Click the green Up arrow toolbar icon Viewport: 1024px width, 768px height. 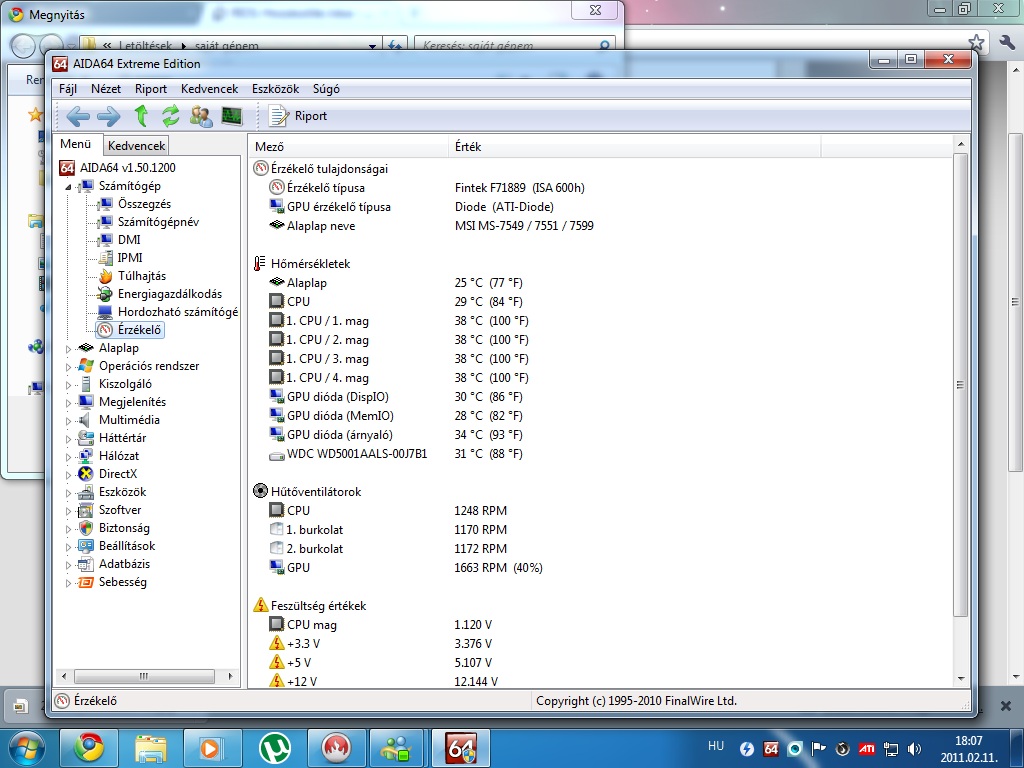140,116
